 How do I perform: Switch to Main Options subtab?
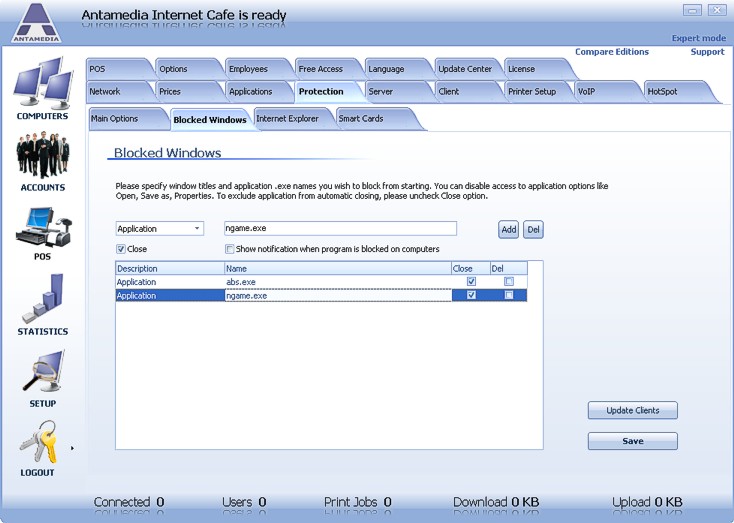[125, 119]
